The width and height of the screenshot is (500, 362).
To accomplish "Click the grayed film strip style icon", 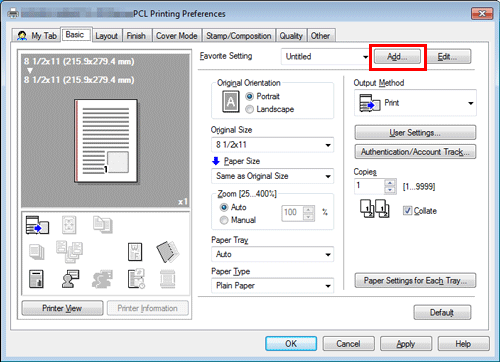I will (x=168, y=279).
